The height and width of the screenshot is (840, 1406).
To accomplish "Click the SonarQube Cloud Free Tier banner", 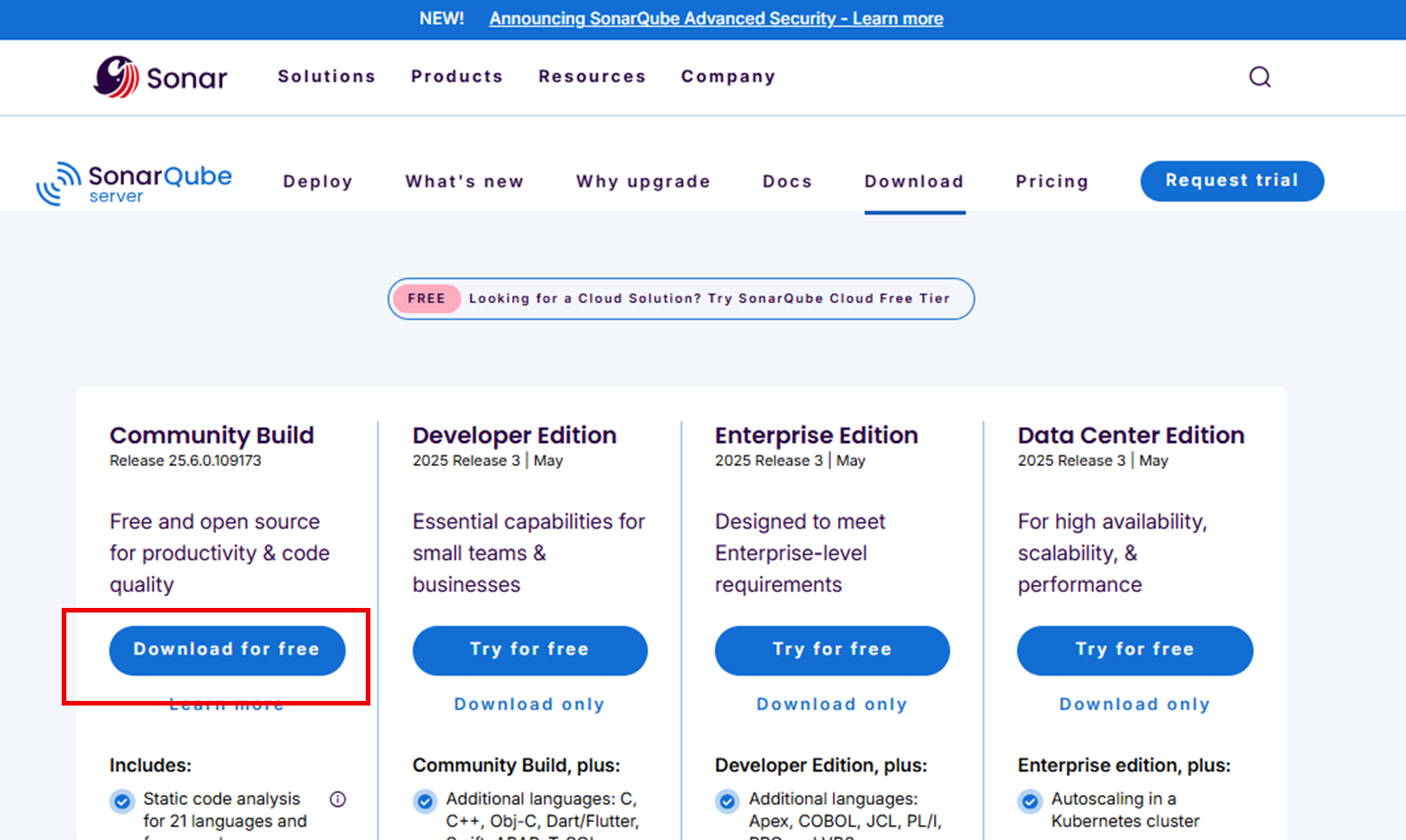I will (x=681, y=298).
